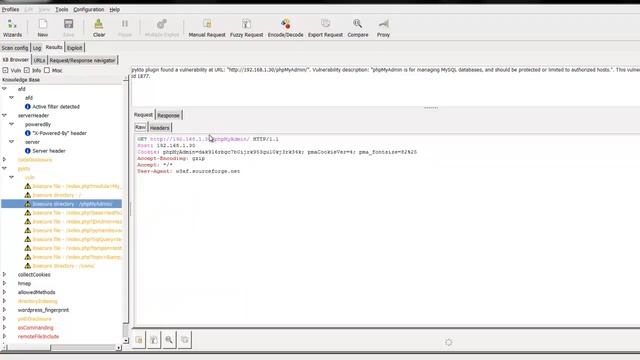Select the Raw view tab
This screenshot has height=360, width=640.
point(140,127)
